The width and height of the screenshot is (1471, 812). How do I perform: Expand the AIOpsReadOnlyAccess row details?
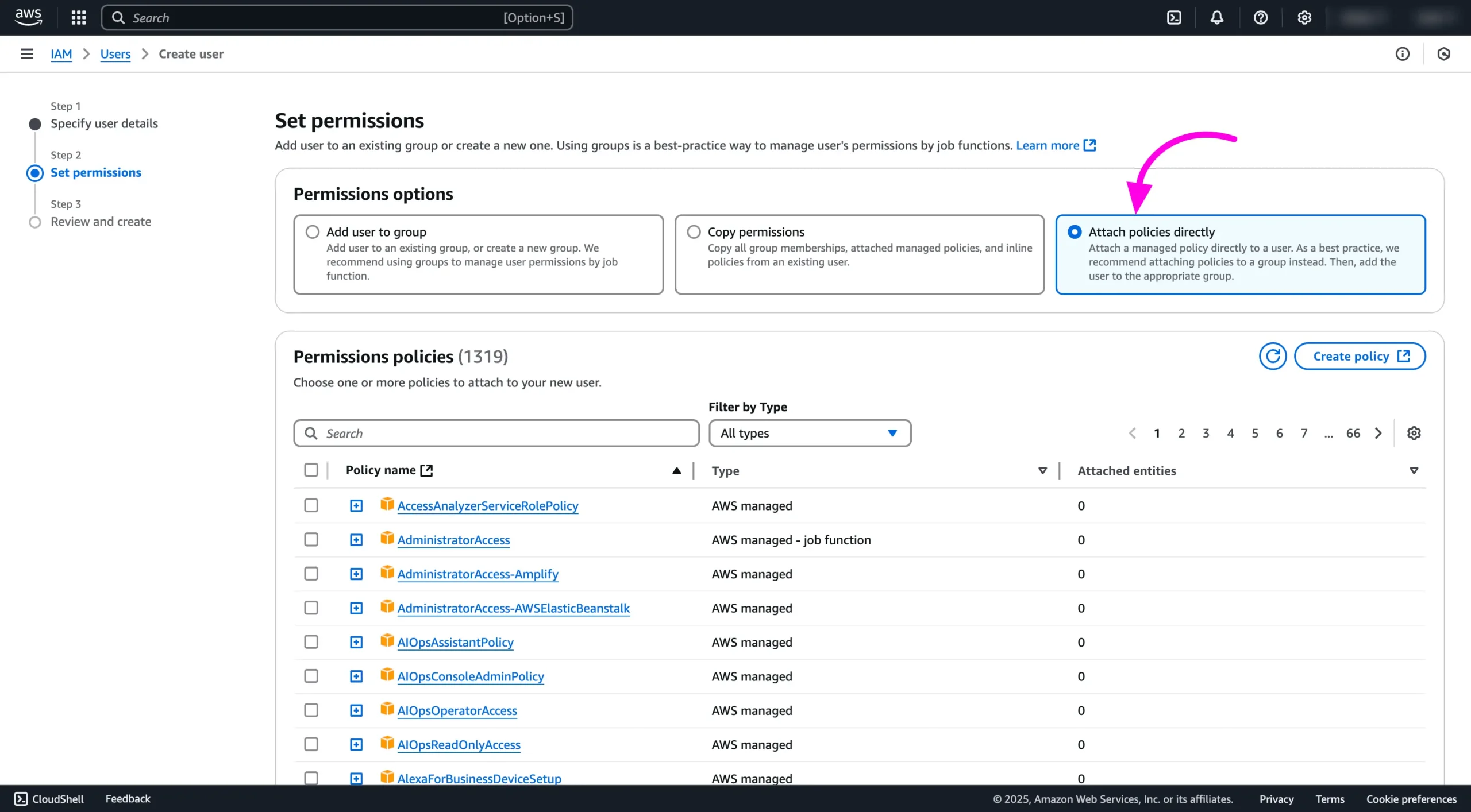point(356,744)
